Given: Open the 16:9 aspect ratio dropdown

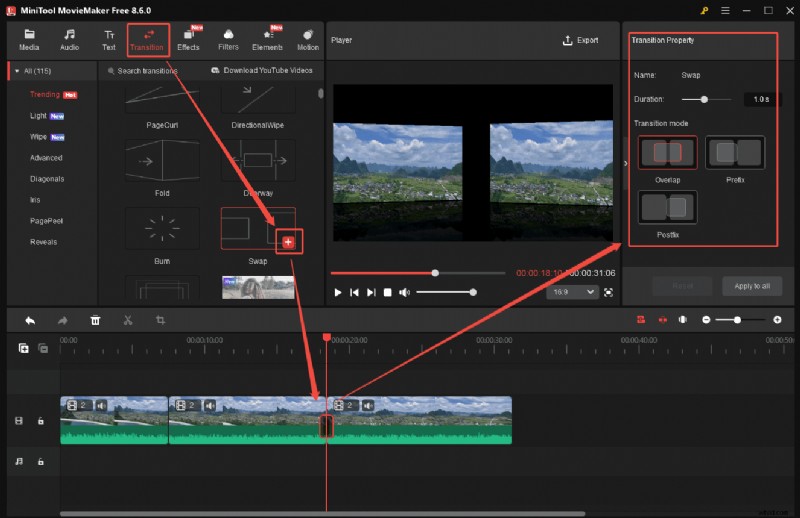Looking at the screenshot, I should pyautogui.click(x=572, y=292).
